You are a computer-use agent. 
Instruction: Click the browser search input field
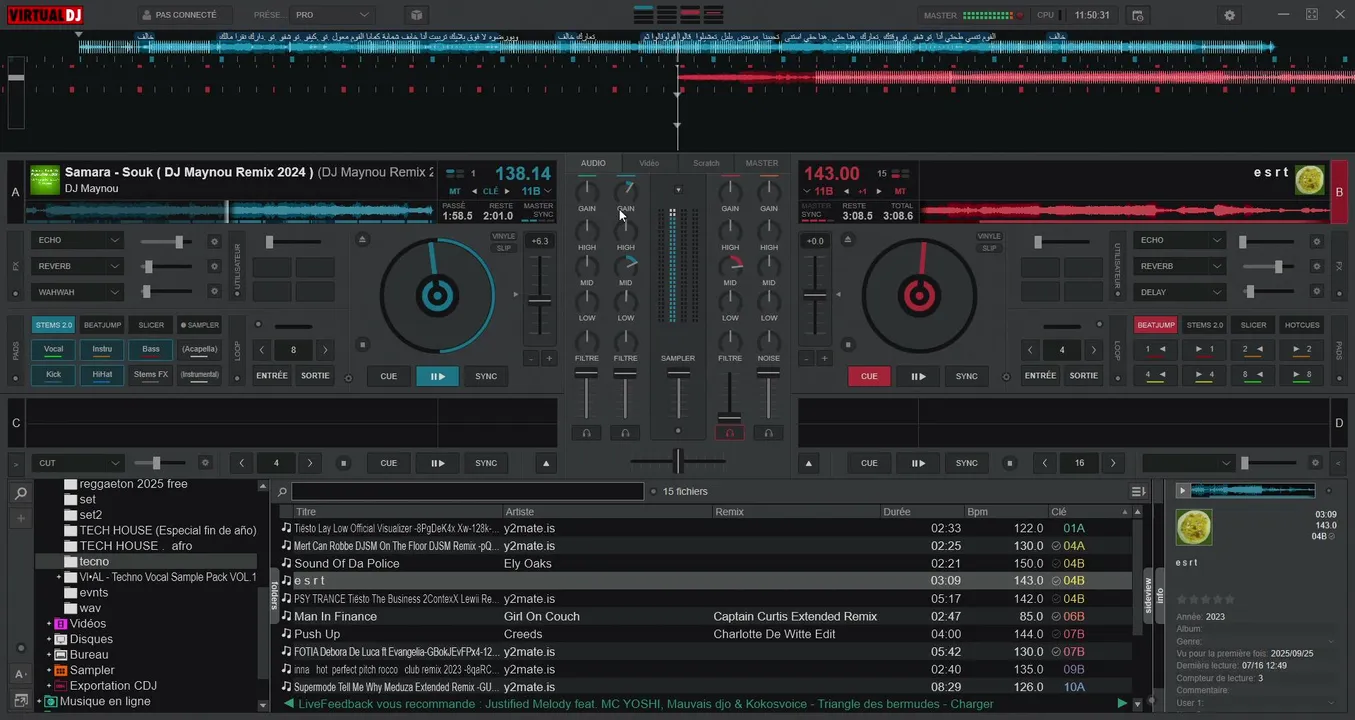point(467,491)
